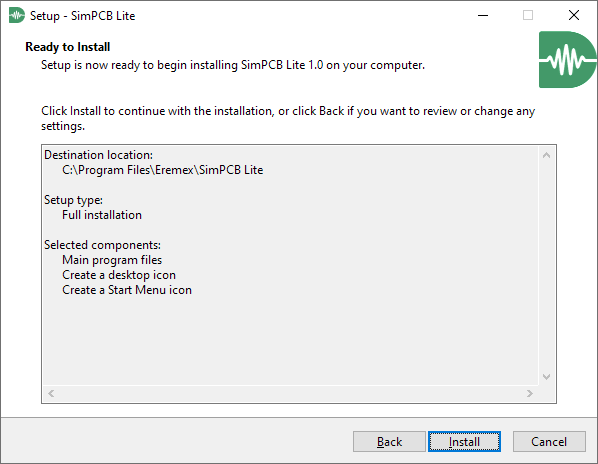Click the Full installation line

102,215
